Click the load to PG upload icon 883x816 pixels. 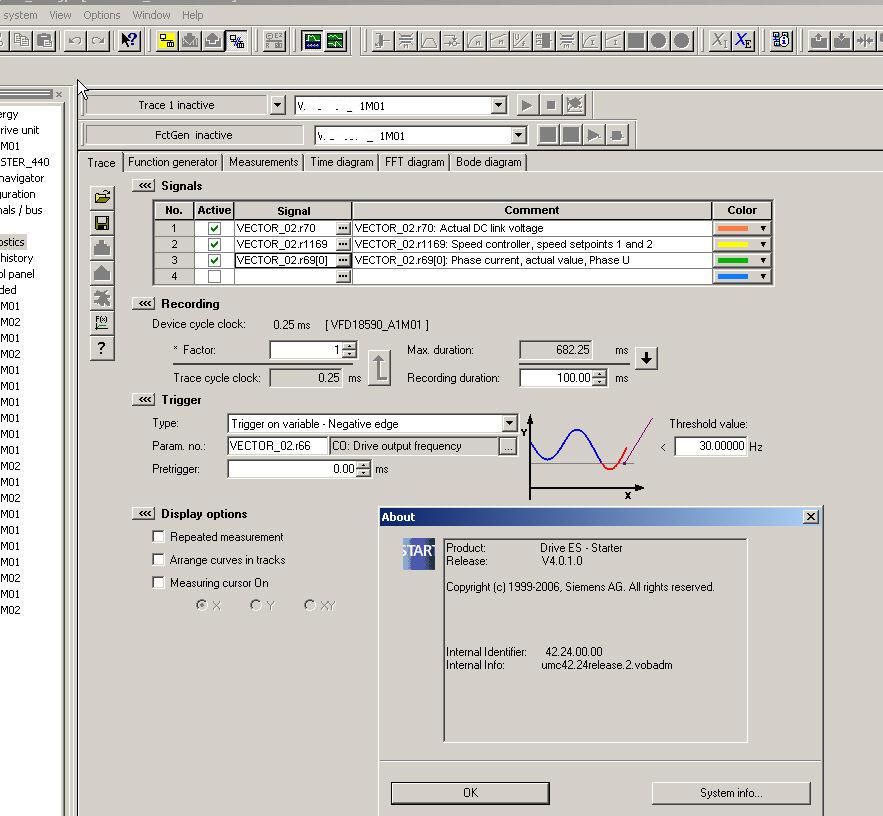click(213, 41)
